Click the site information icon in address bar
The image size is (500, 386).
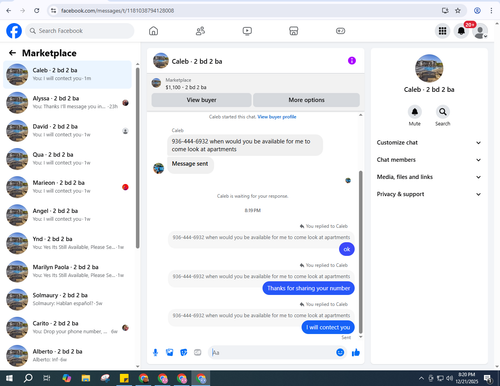(54, 11)
